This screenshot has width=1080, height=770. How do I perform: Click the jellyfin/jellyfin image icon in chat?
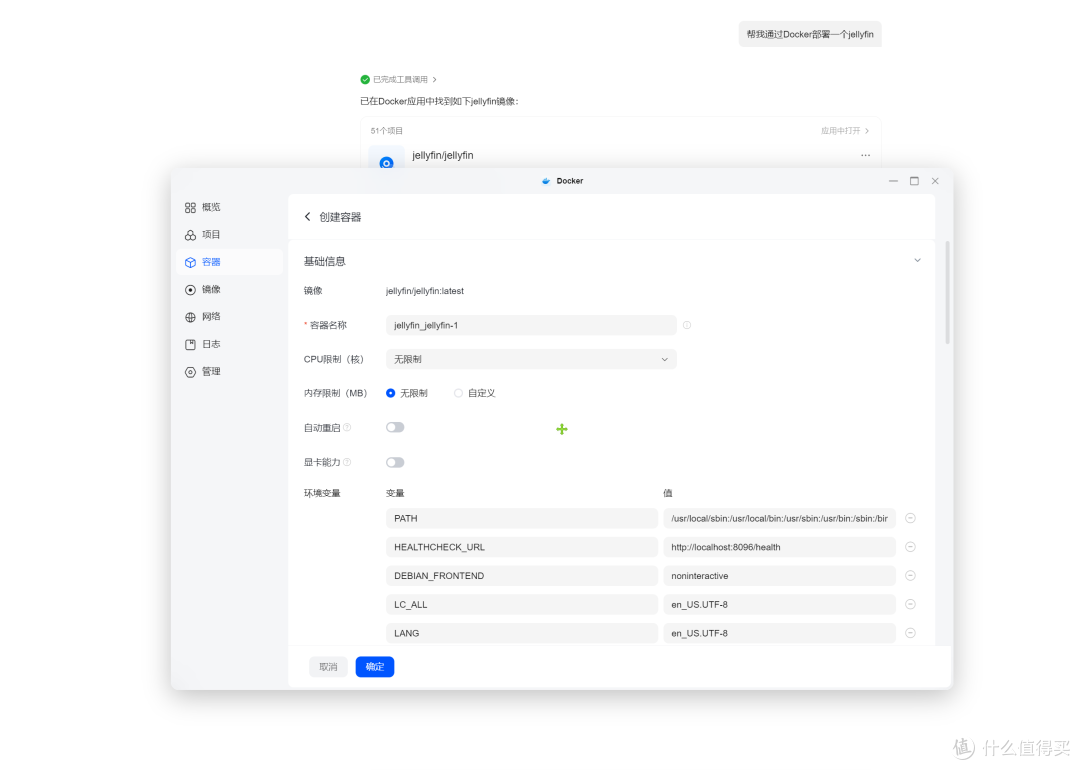(386, 158)
